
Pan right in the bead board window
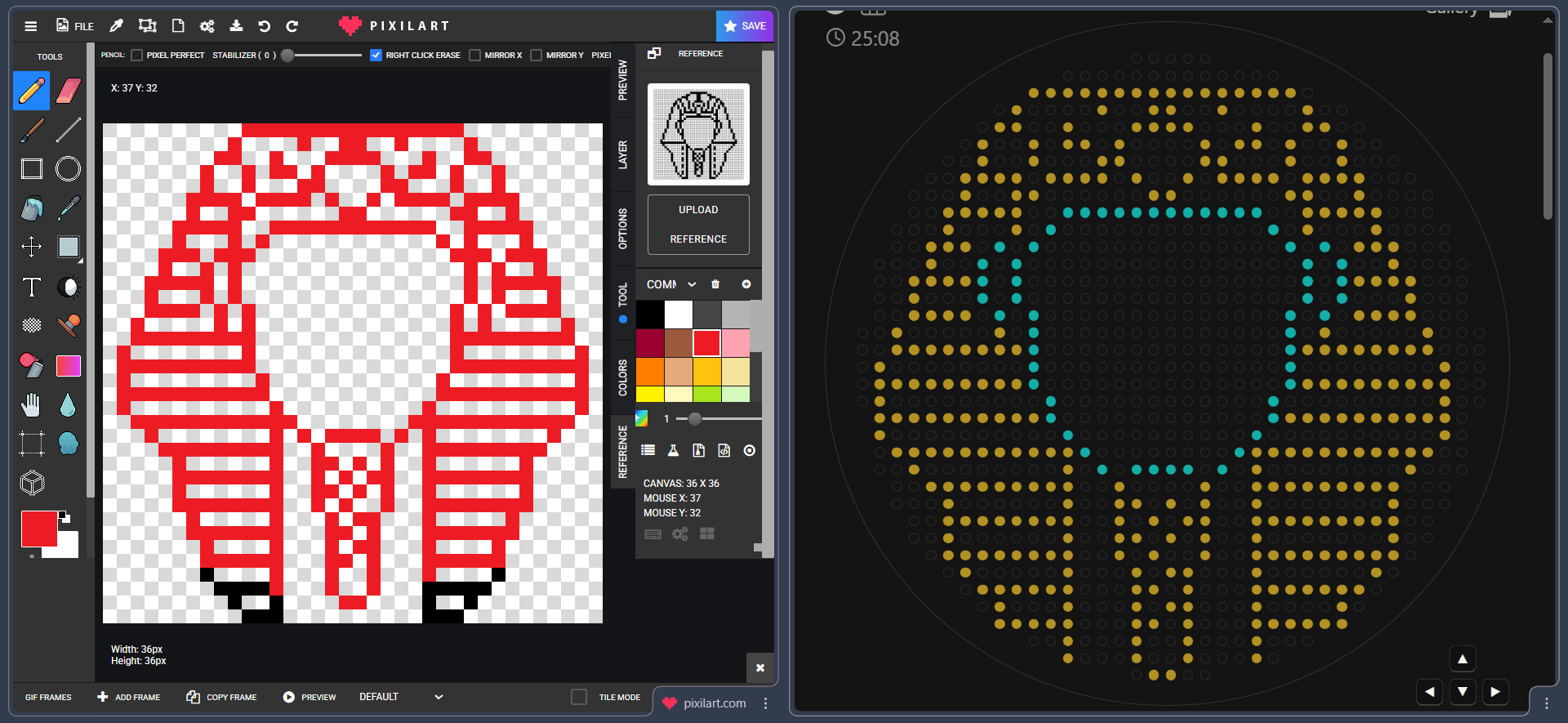point(1495,691)
